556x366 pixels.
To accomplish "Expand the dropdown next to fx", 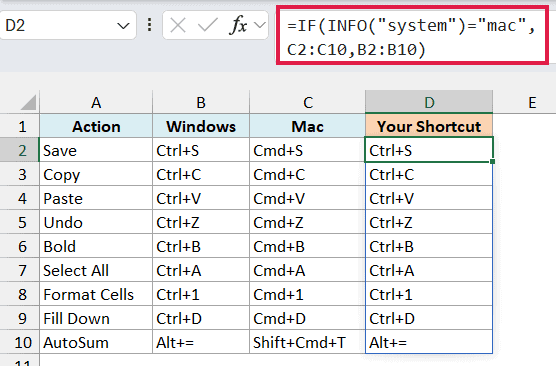I will point(260,26).
